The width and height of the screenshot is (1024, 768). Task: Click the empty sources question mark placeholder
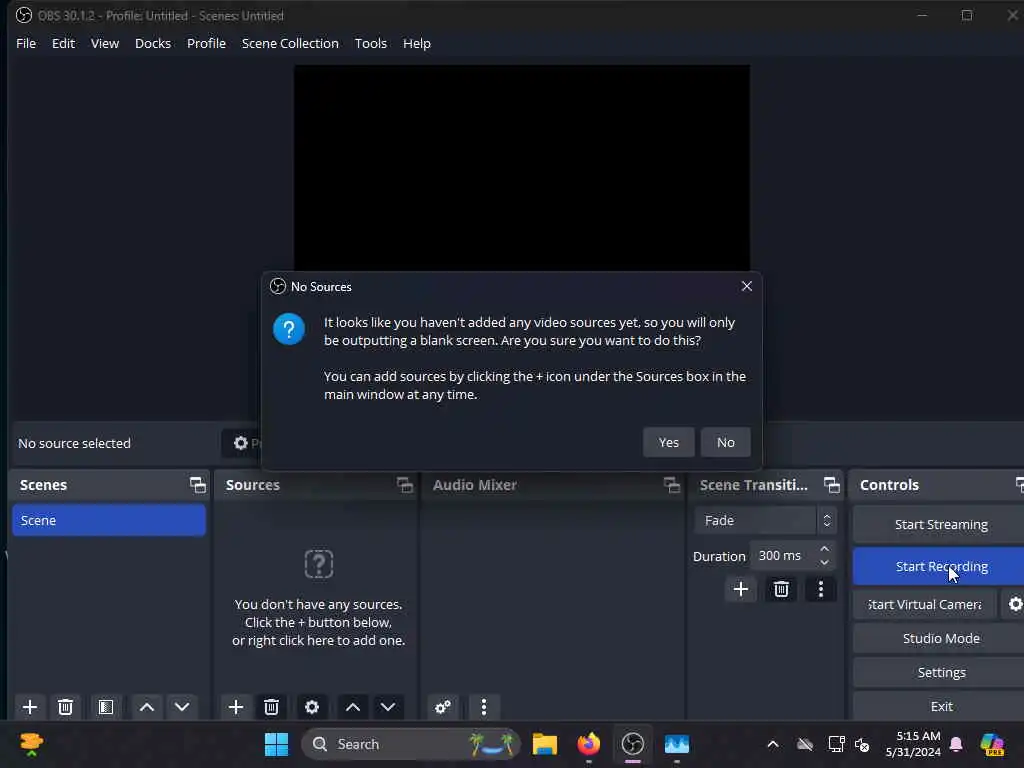319,564
